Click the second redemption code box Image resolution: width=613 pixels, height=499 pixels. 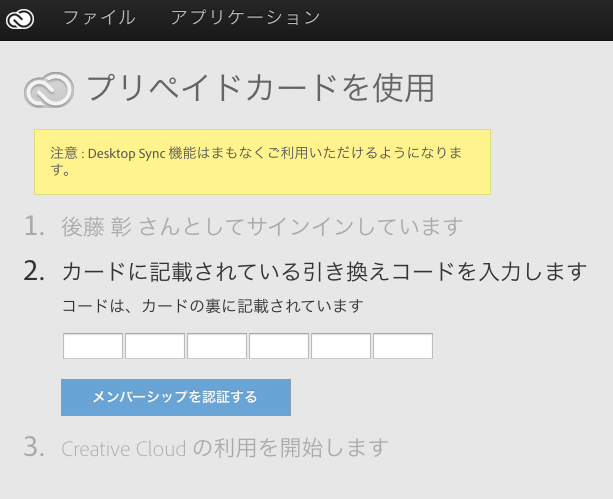(155, 346)
